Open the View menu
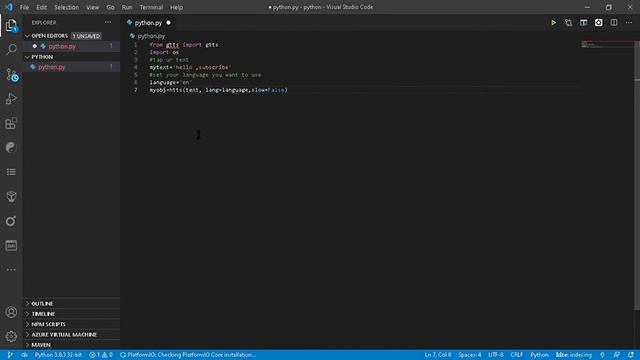This screenshot has height=360, width=640. (x=92, y=7)
